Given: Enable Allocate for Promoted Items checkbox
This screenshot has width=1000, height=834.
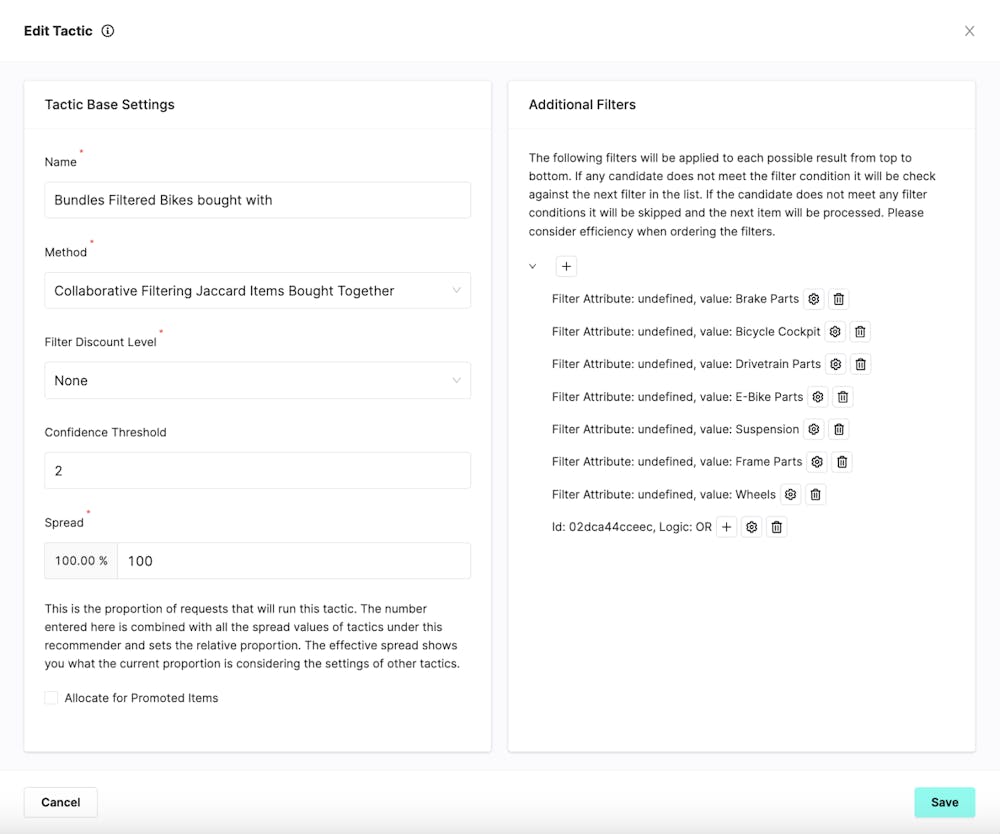Looking at the screenshot, I should (51, 698).
